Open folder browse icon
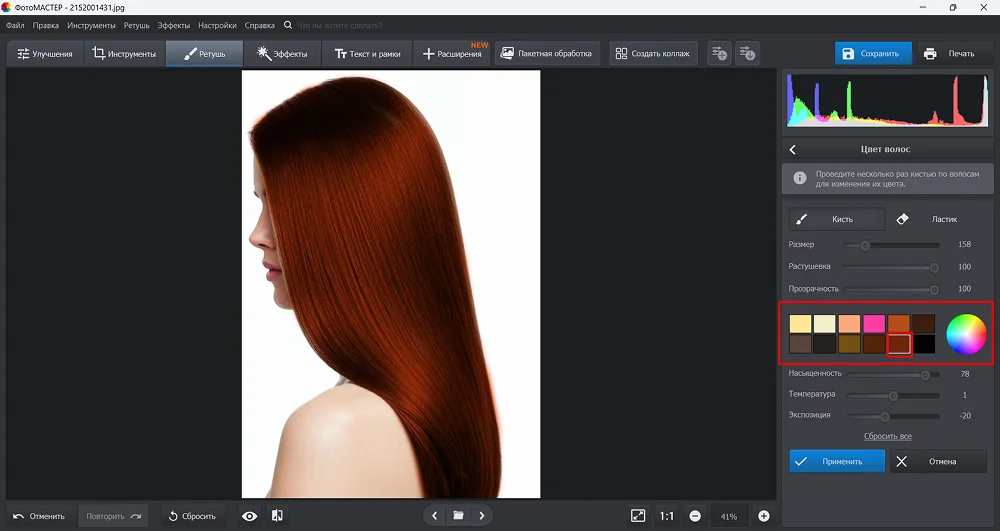 [458, 516]
